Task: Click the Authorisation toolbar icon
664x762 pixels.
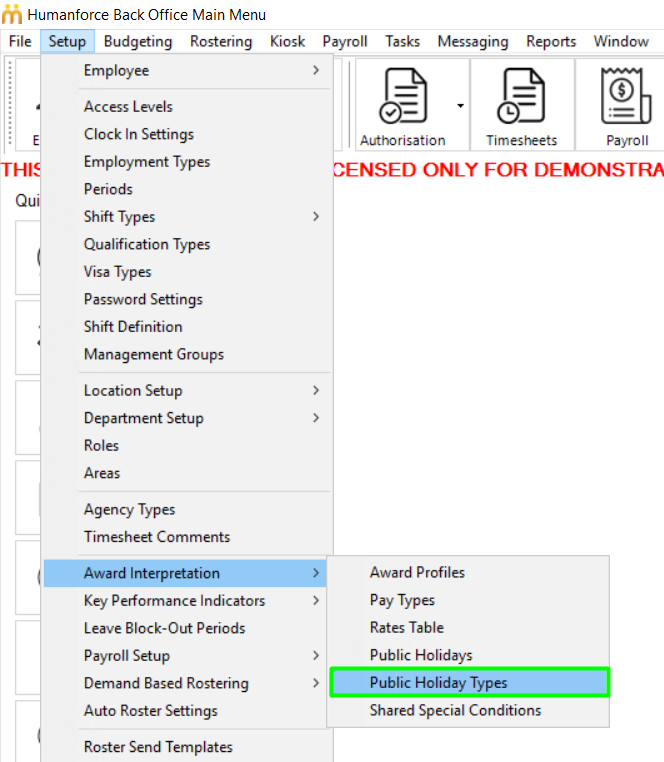Action: click(403, 96)
